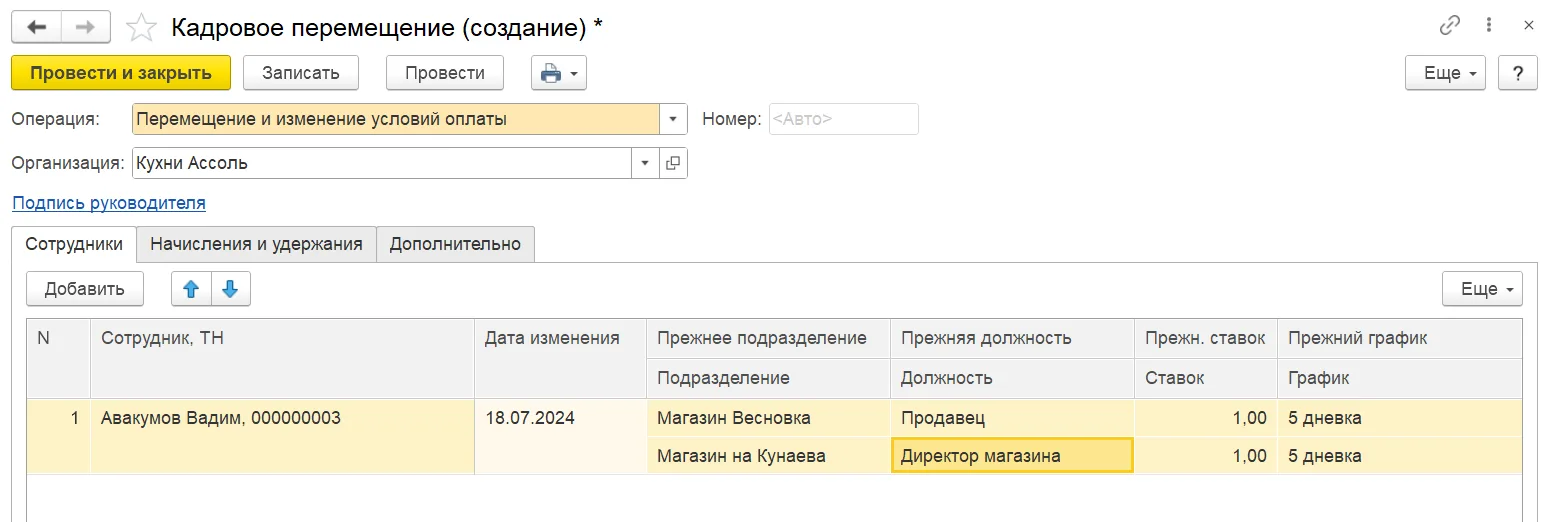Move employee row up with up arrow
Screen dimensions: 1552x522
coord(191,289)
